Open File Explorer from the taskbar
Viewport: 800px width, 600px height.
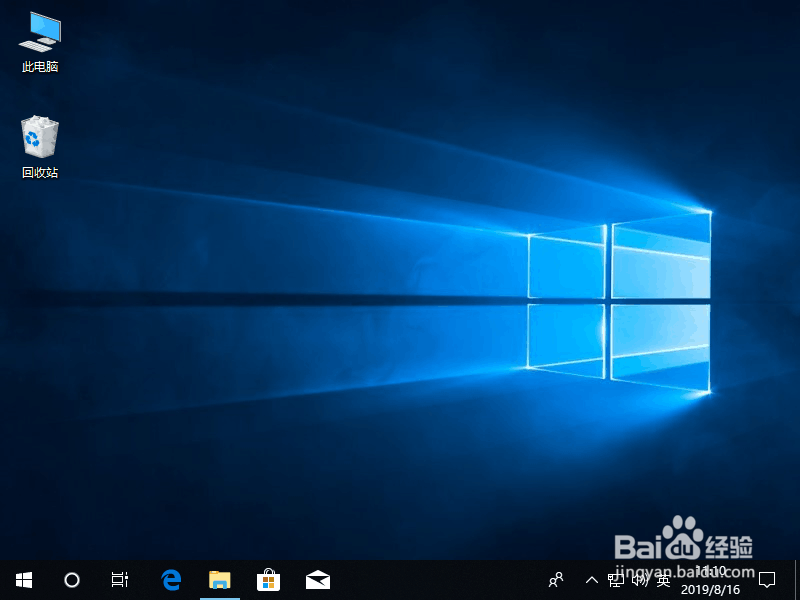pos(220,580)
